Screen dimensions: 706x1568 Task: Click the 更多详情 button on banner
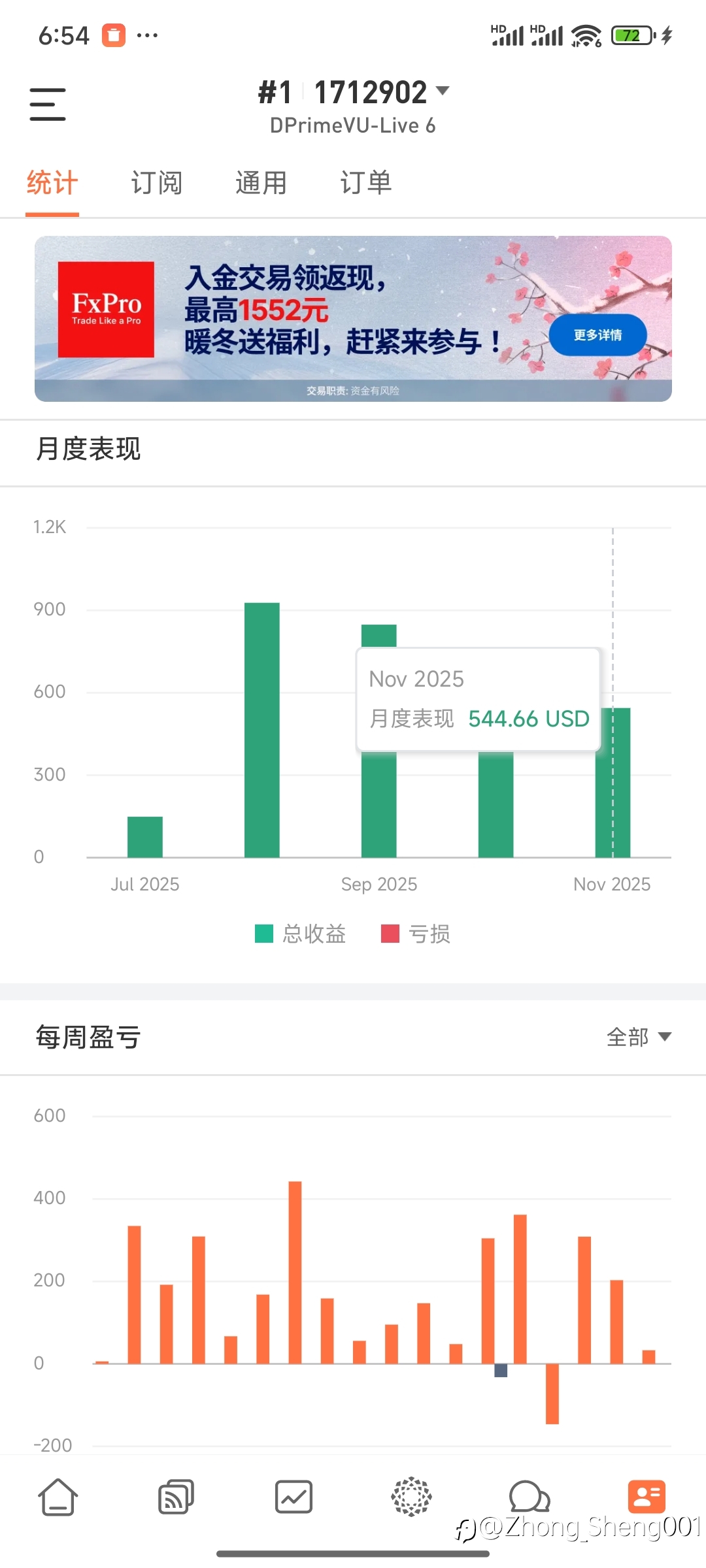tap(597, 335)
